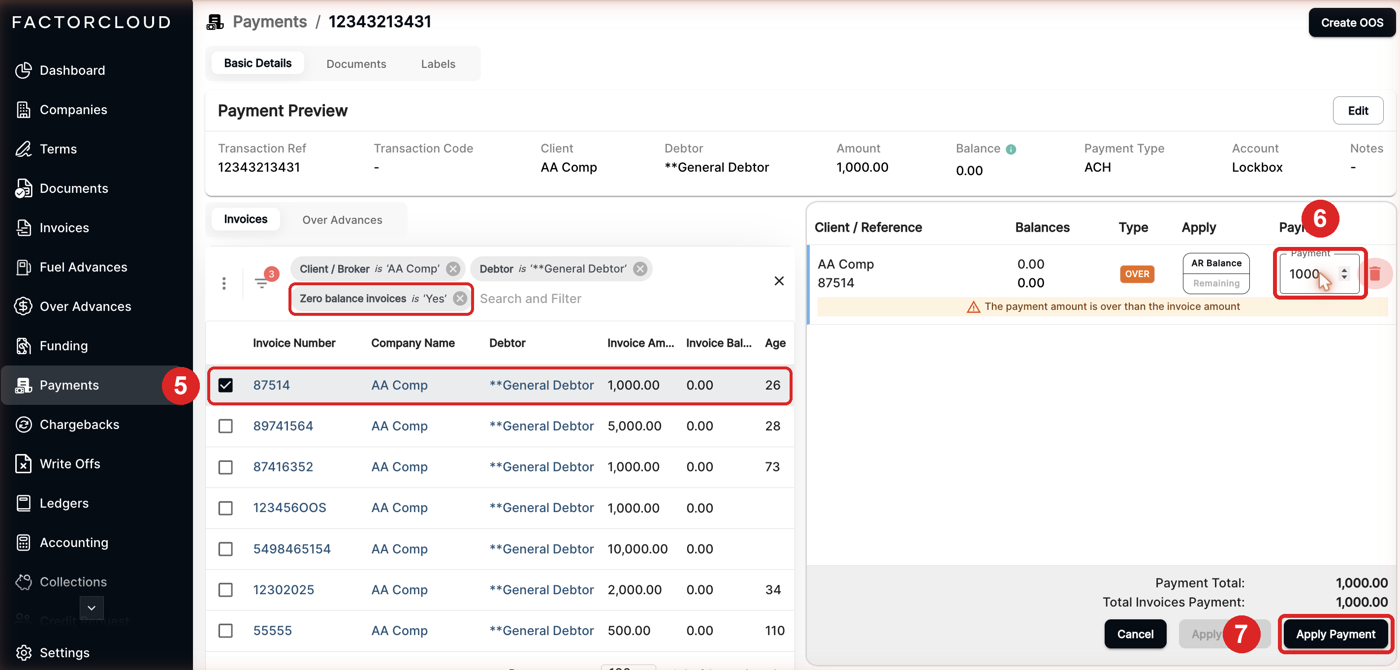Open the Companies sidebar icon
The image size is (1400, 670).
23,110
